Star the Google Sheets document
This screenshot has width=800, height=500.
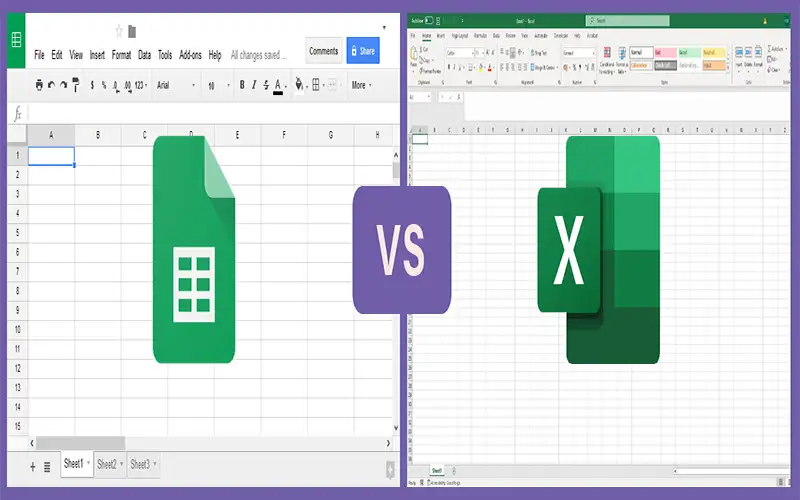pyautogui.click(x=119, y=31)
